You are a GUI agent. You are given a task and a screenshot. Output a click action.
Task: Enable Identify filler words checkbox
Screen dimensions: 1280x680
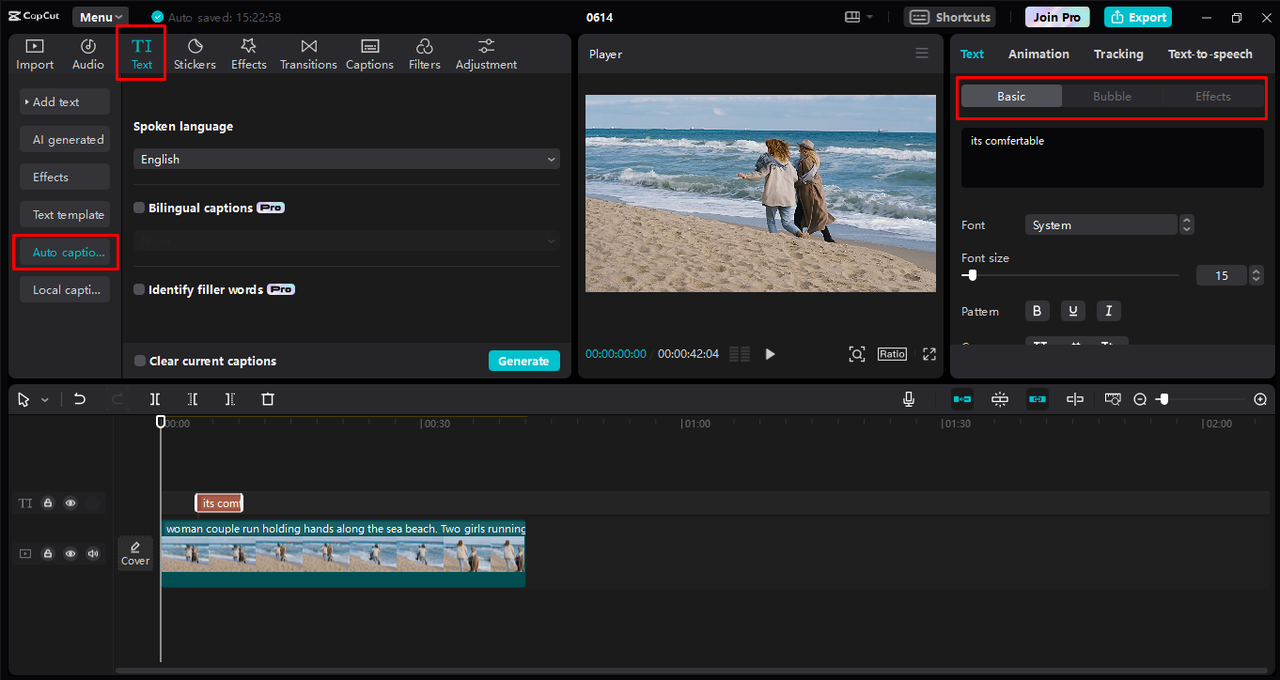click(x=140, y=290)
